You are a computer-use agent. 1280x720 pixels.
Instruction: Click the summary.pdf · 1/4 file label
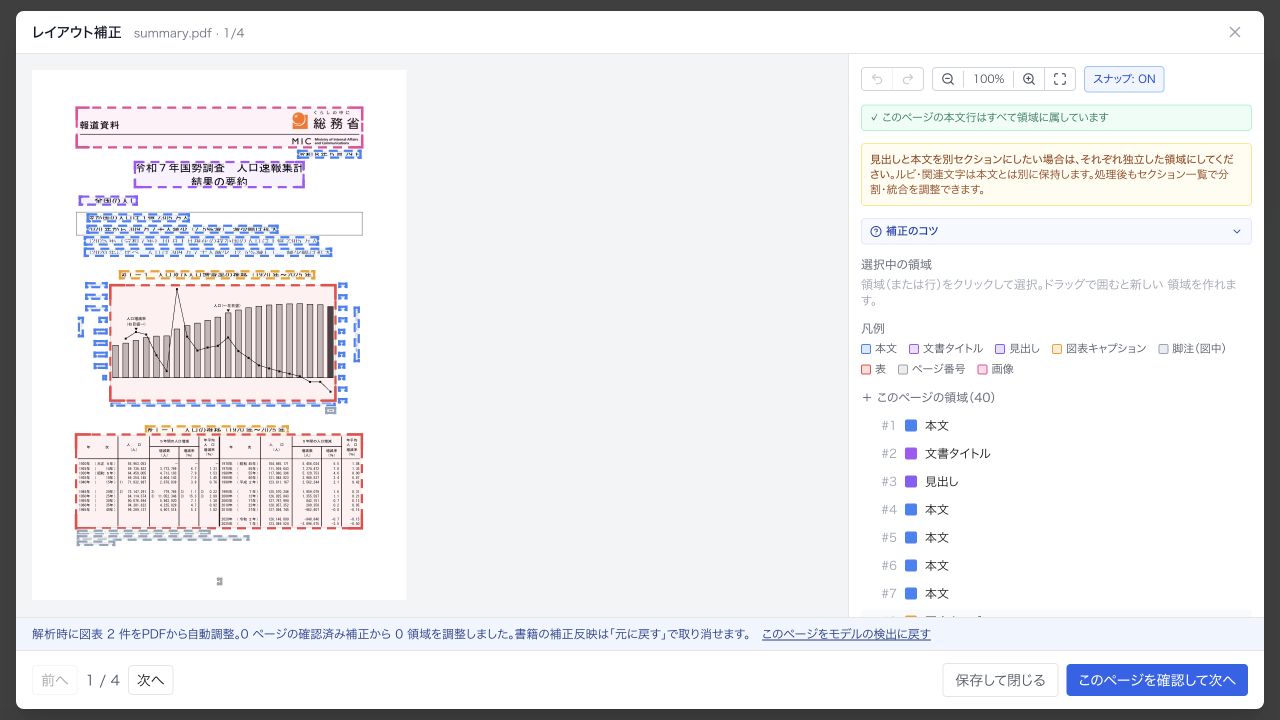point(189,33)
